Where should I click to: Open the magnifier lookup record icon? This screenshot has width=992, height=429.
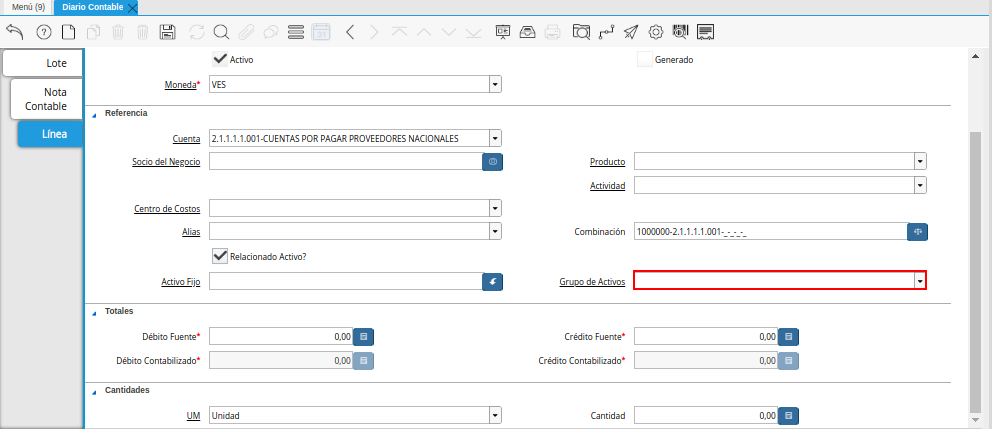221,32
